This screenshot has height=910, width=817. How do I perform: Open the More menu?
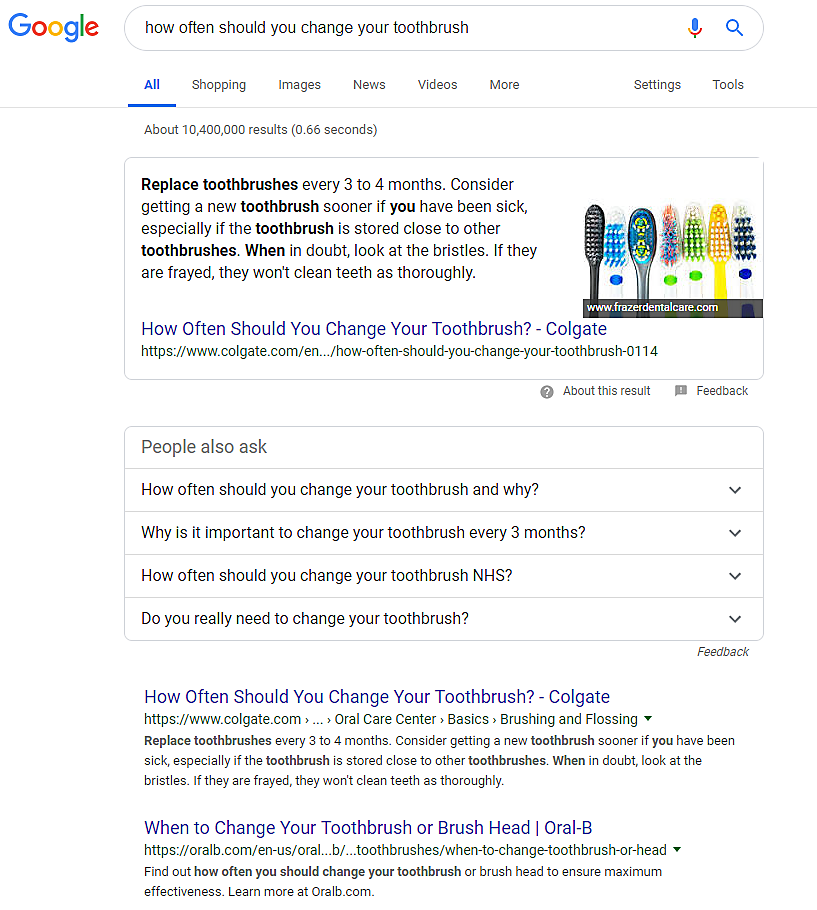pos(504,85)
